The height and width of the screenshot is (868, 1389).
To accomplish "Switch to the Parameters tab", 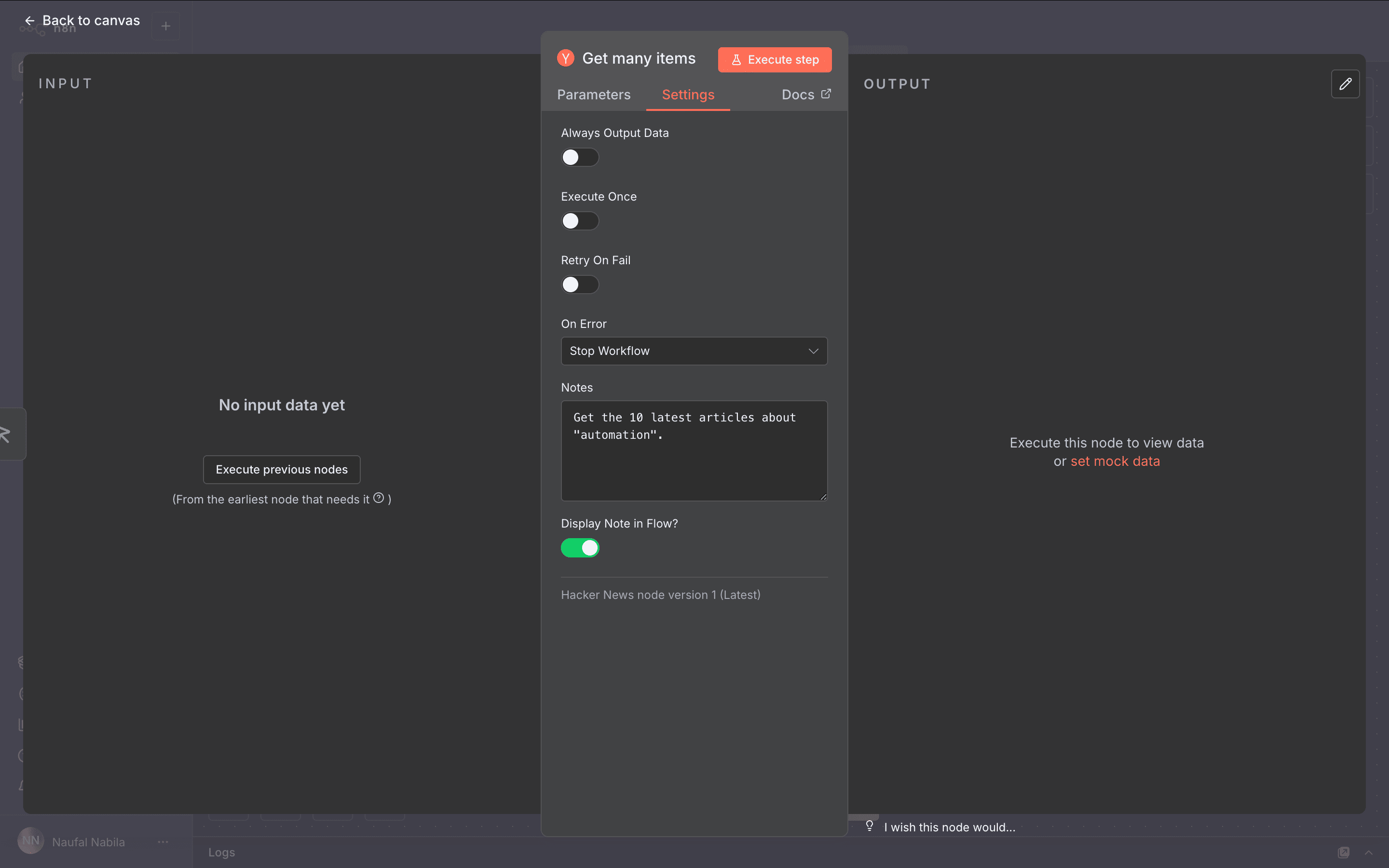I will [x=594, y=95].
